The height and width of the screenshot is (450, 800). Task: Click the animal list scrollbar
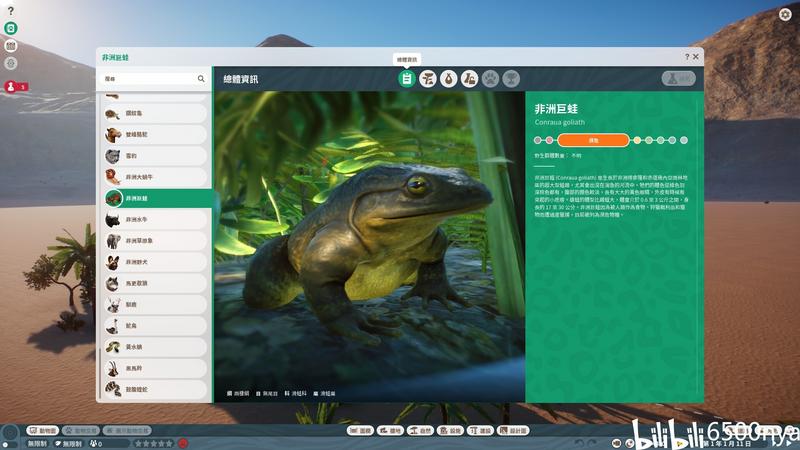point(99,372)
